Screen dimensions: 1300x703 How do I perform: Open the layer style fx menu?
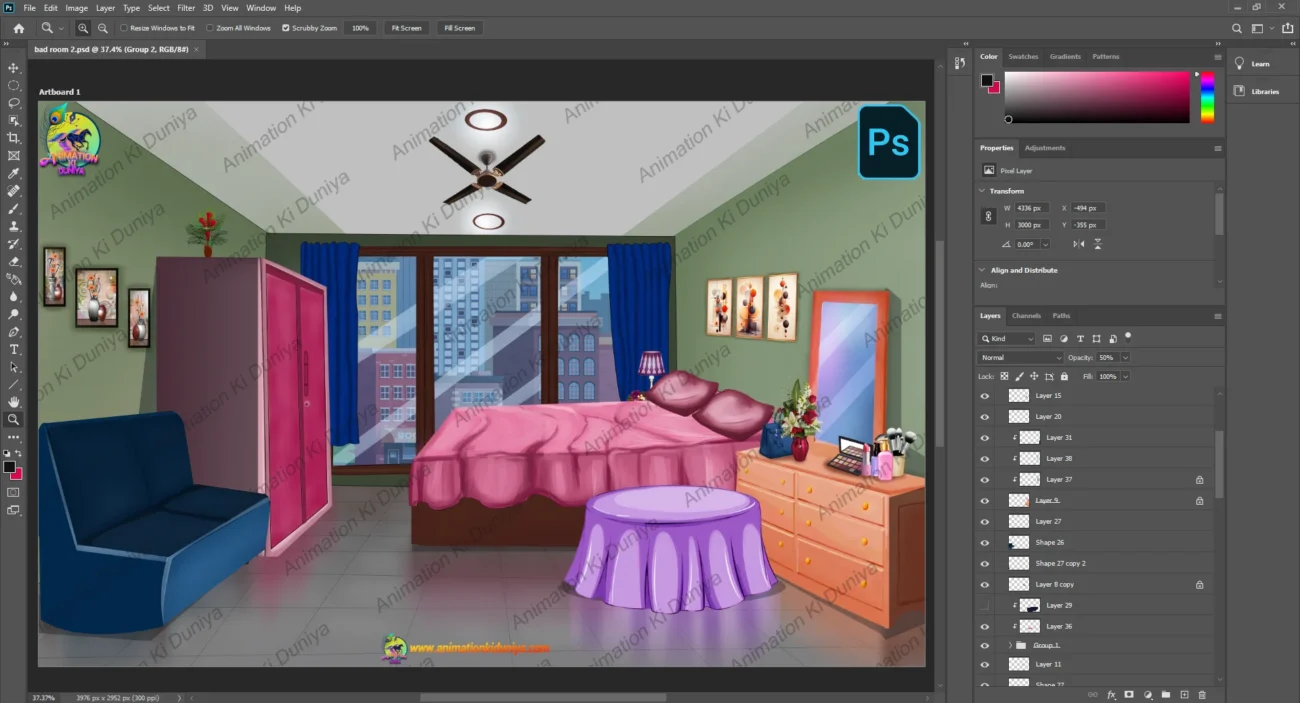pyautogui.click(x=1111, y=694)
